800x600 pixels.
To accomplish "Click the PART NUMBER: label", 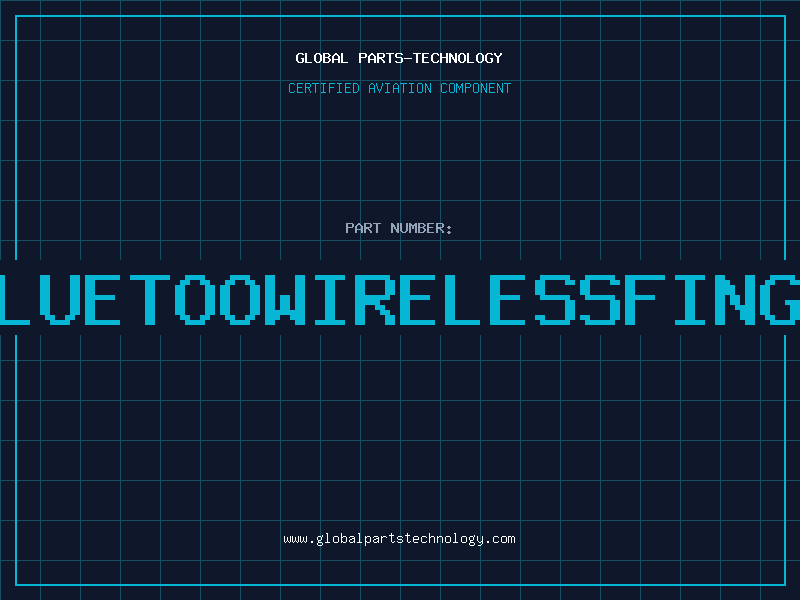I will 399,228.
